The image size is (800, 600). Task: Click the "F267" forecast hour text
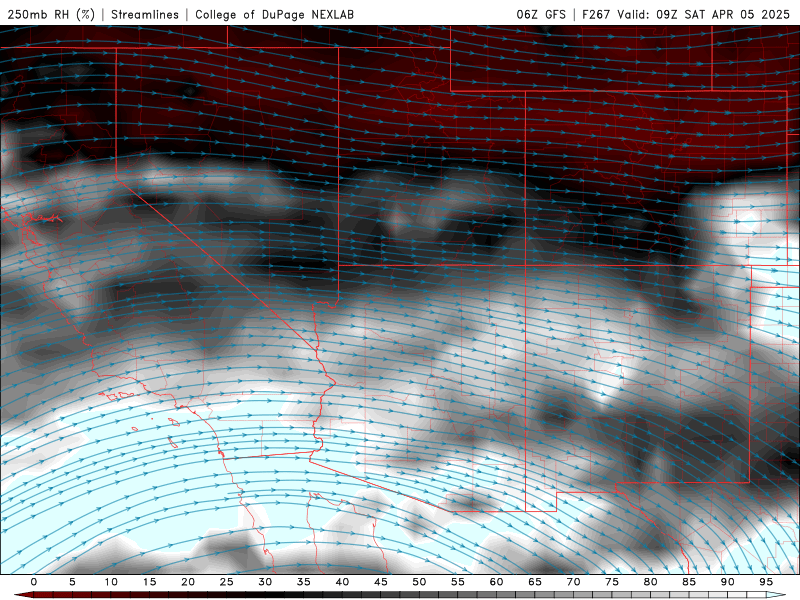(x=596, y=14)
